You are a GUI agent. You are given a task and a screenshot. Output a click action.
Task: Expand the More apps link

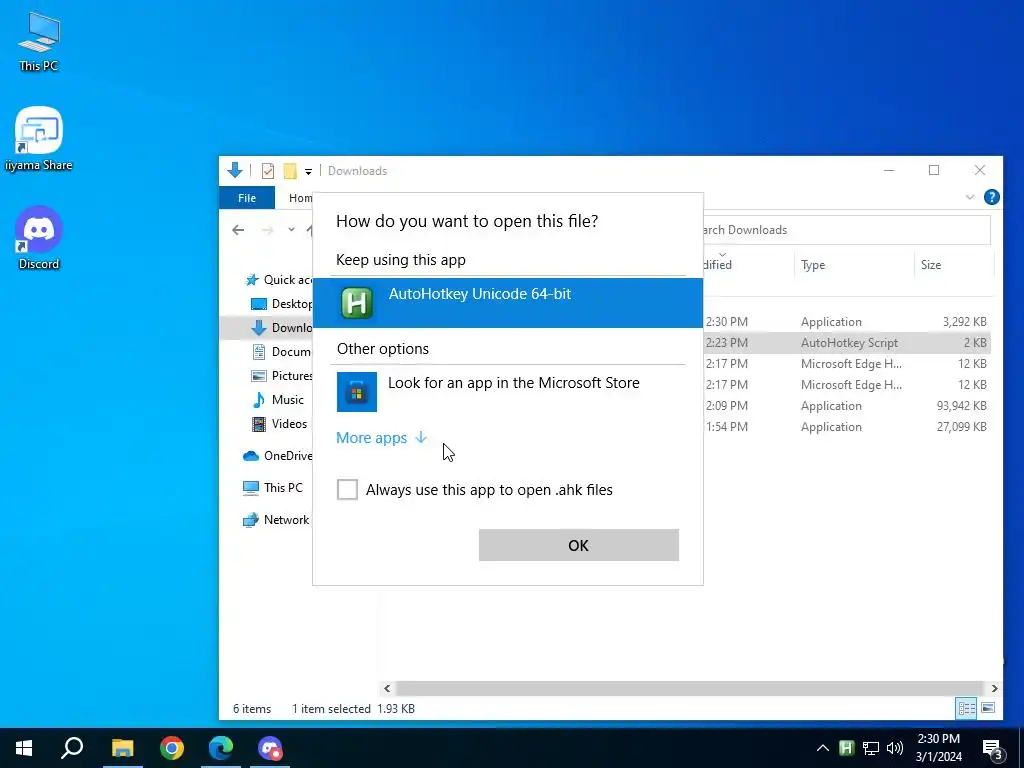(381, 438)
